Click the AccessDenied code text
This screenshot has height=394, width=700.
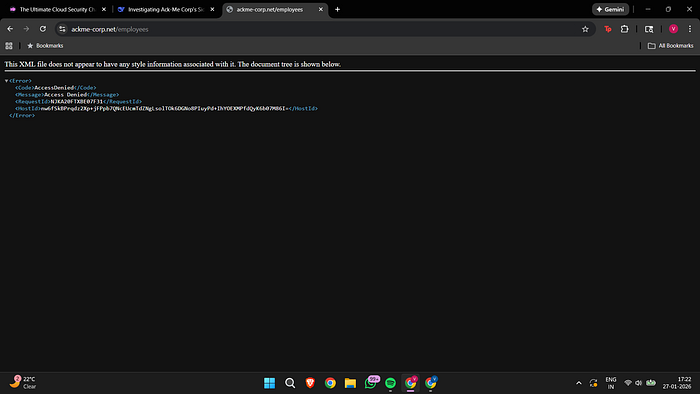tap(54, 88)
